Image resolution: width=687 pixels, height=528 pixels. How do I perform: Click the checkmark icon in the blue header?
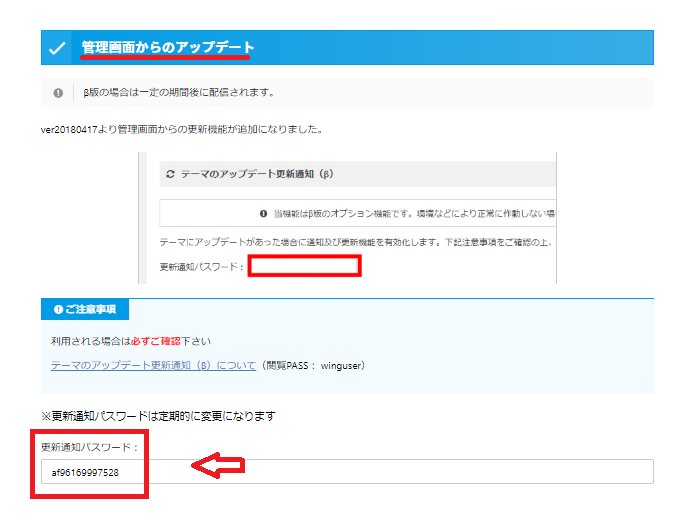57,48
